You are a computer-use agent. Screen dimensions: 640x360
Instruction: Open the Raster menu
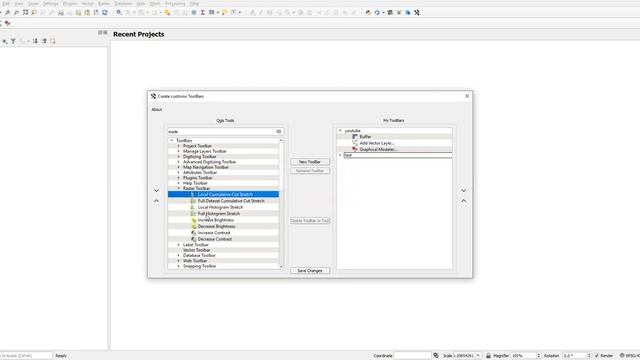click(x=104, y=4)
